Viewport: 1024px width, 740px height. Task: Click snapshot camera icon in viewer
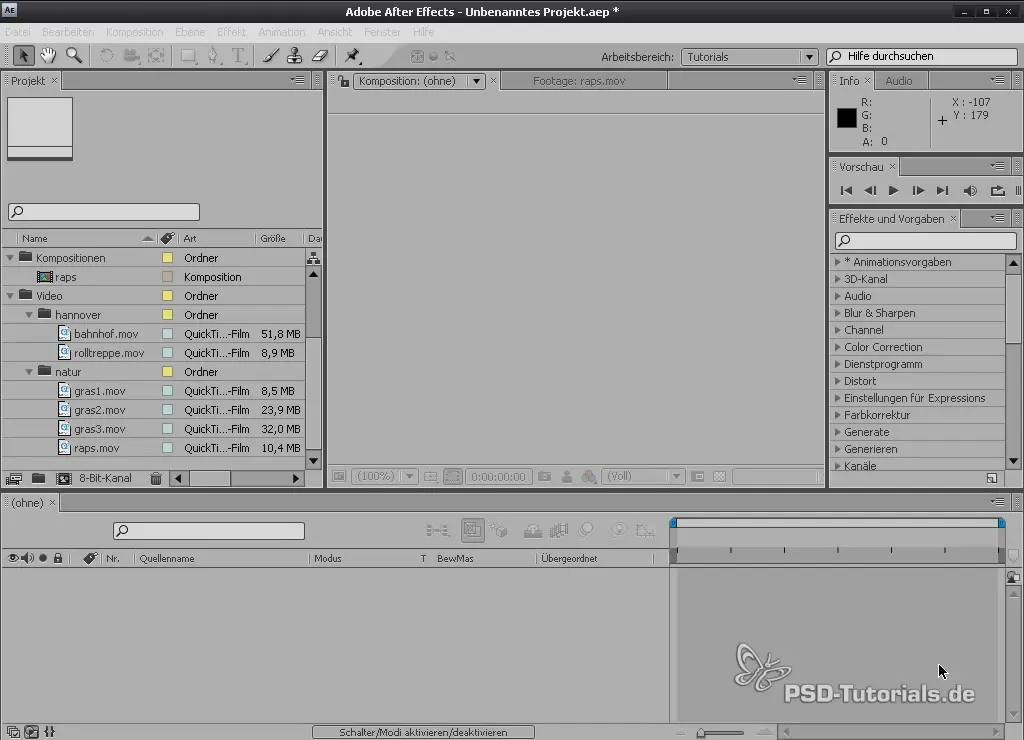click(x=545, y=477)
